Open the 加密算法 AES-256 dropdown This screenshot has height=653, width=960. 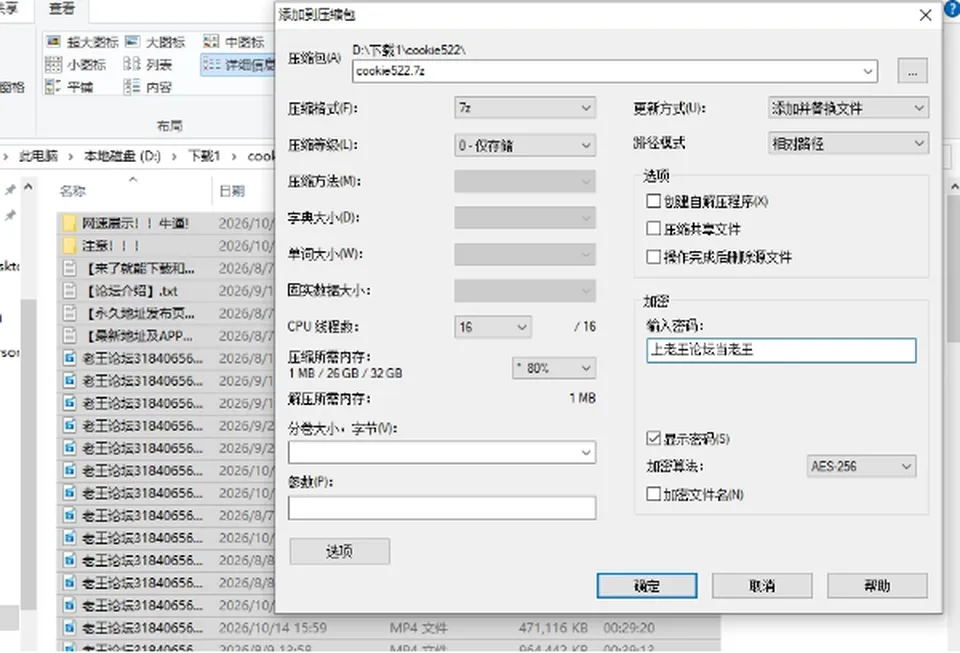point(861,466)
